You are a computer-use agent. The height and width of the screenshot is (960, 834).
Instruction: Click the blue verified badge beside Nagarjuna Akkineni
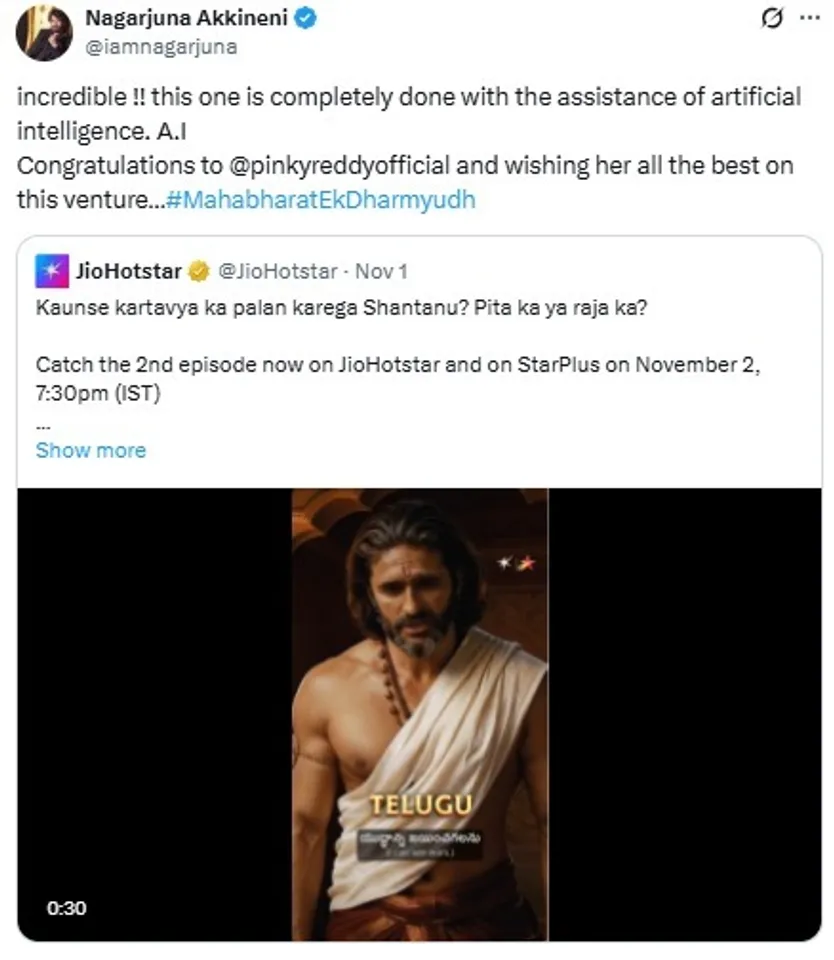[303, 17]
